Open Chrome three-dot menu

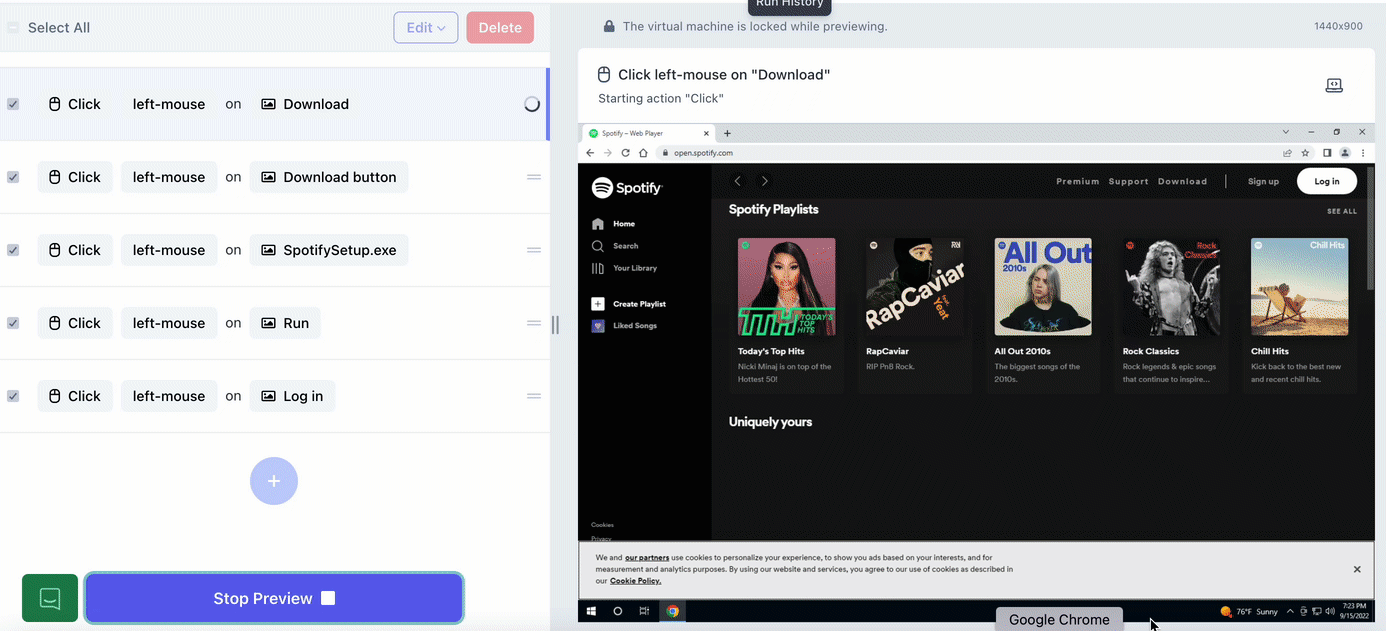coord(1361,153)
